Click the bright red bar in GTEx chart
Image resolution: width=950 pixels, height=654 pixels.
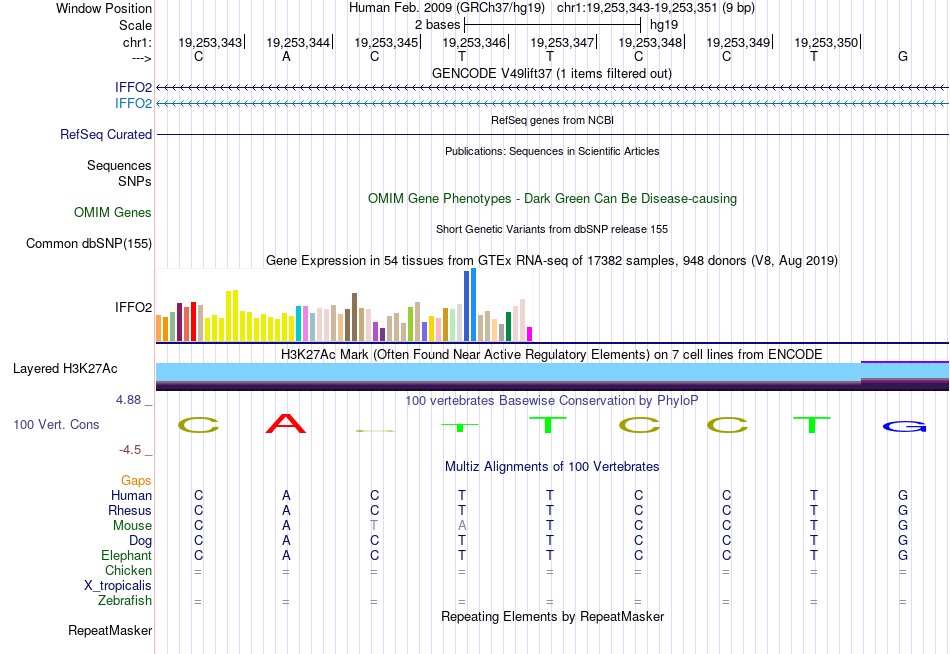tap(193, 322)
